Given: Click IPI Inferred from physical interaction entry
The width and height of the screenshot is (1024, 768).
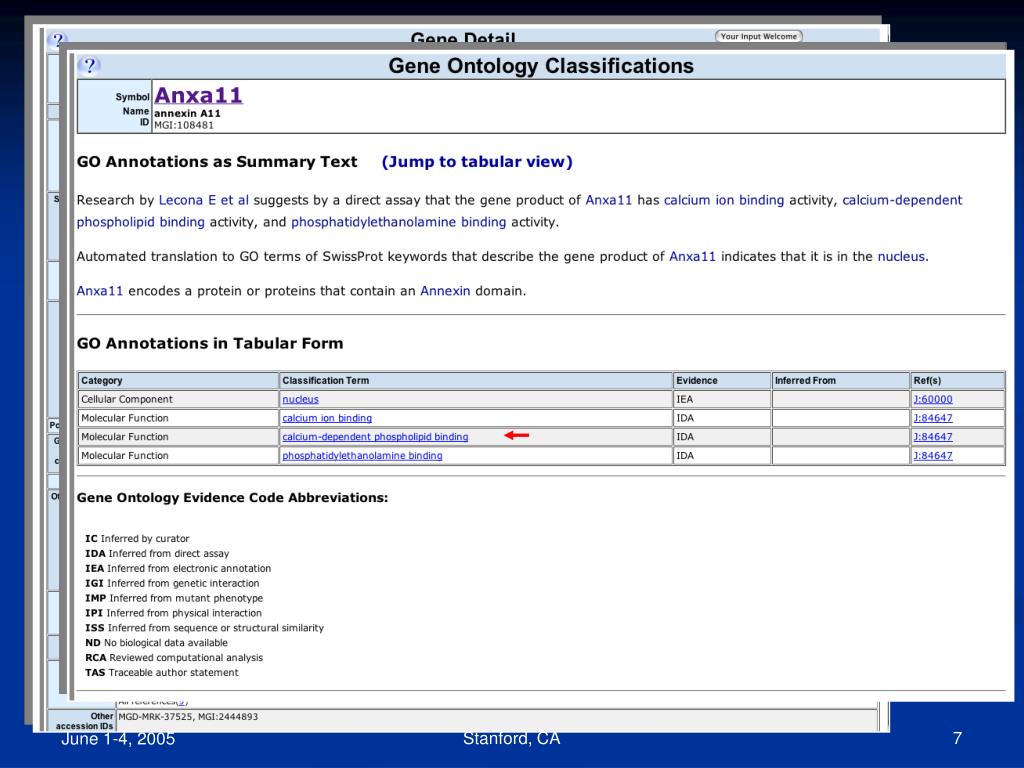Looking at the screenshot, I should 173,613.
